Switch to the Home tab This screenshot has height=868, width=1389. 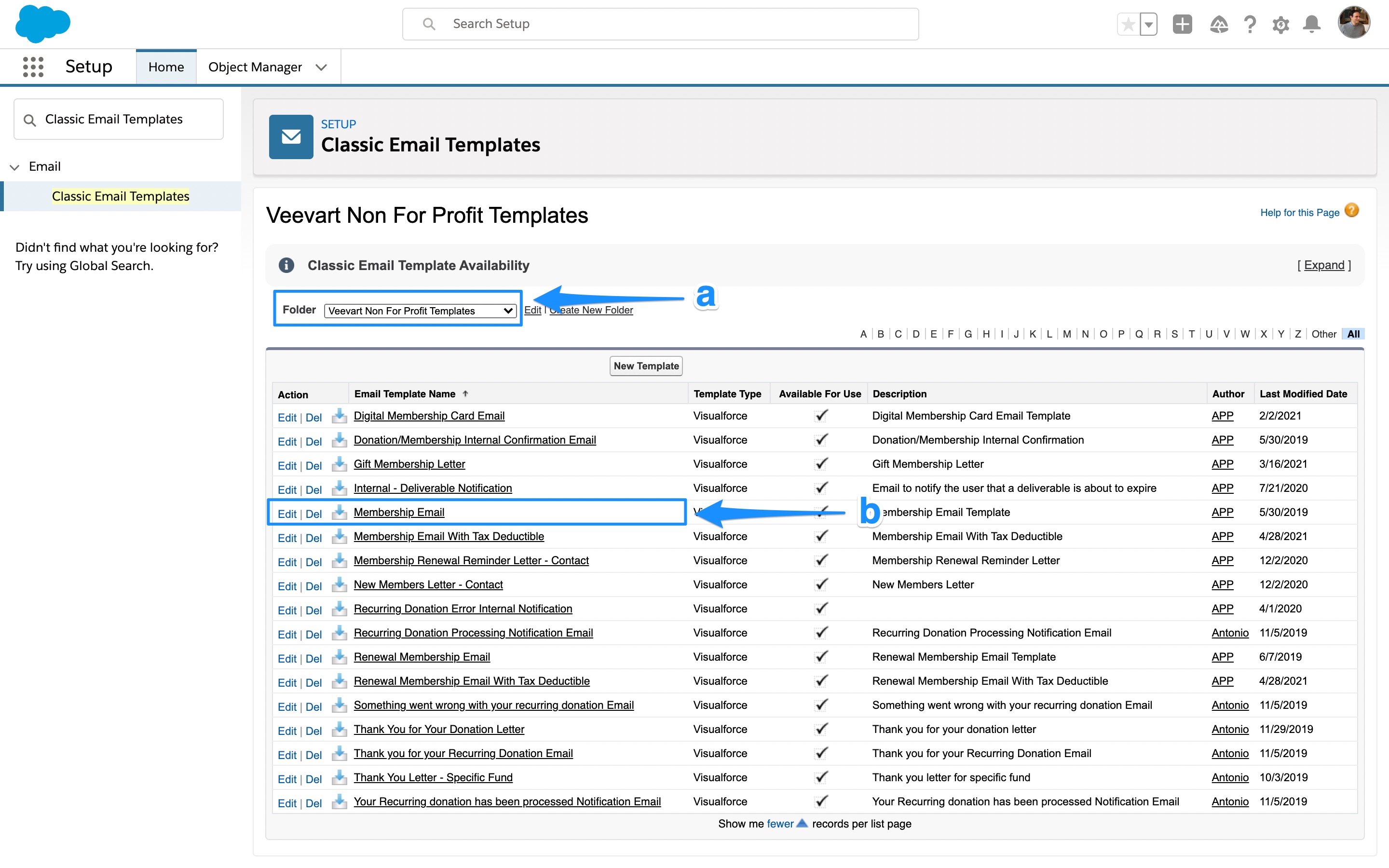point(166,66)
